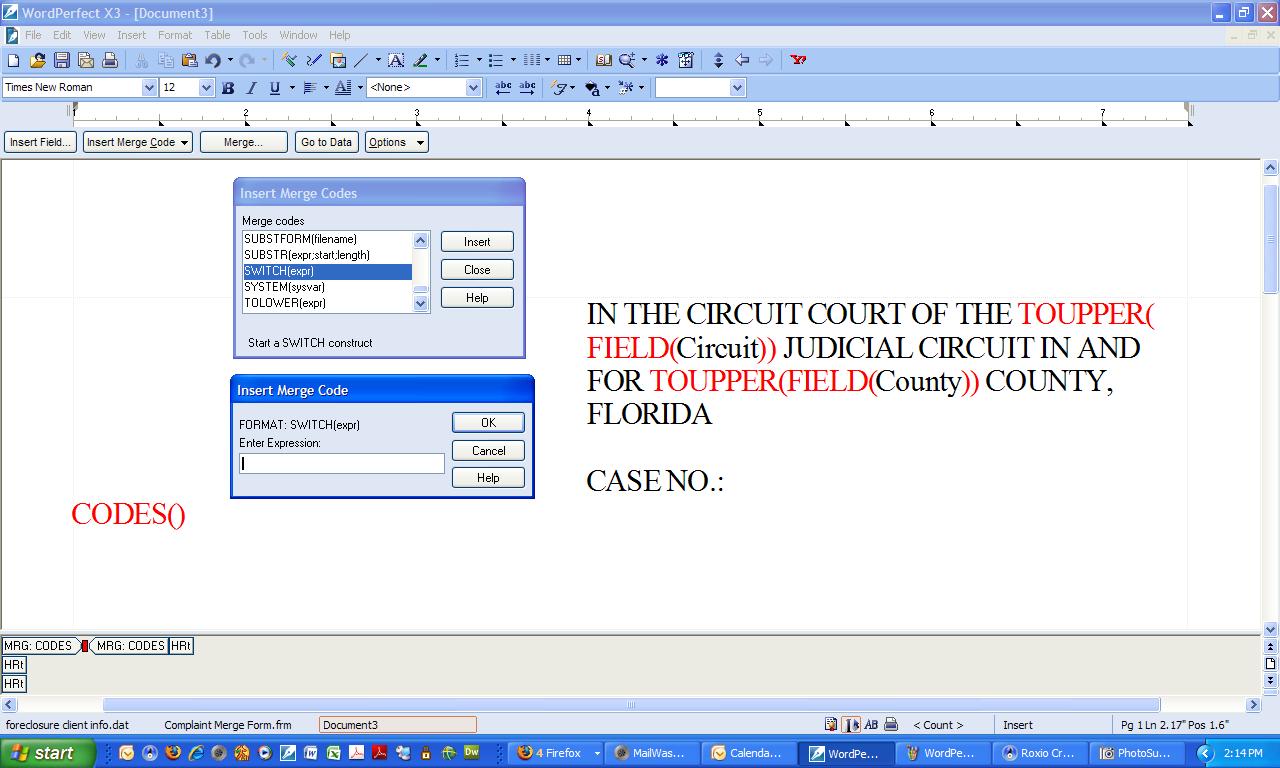The width and height of the screenshot is (1280, 768).
Task: Click the Zoom magnifier toolbar icon
Action: point(627,60)
